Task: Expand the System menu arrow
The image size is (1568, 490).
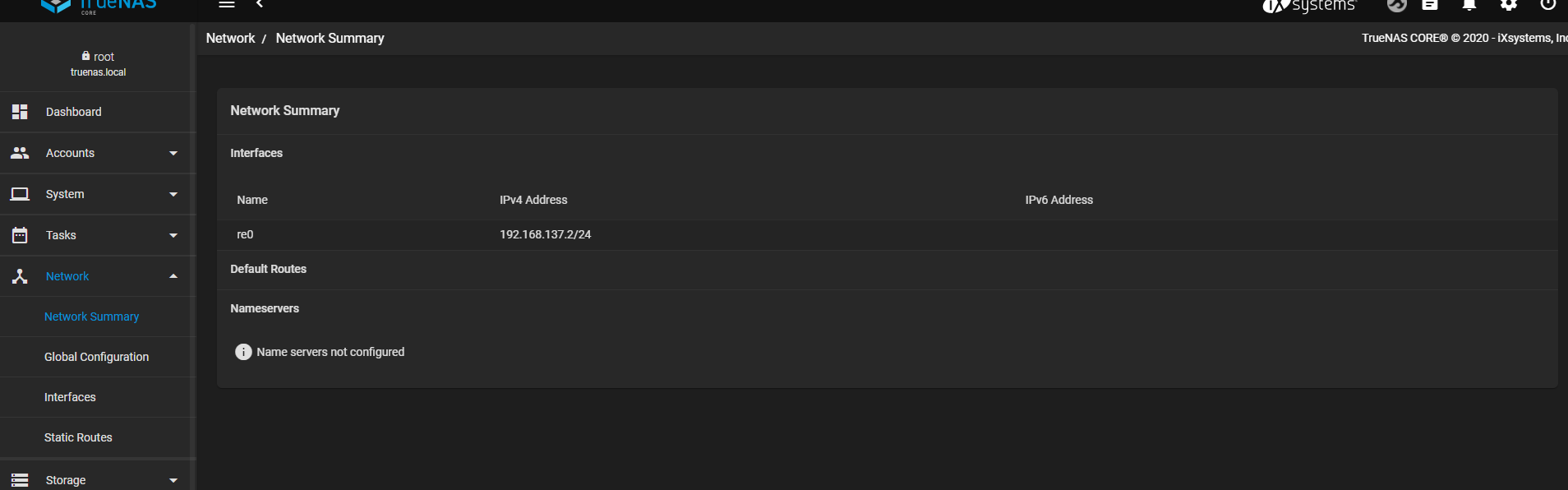Action: pyautogui.click(x=173, y=194)
